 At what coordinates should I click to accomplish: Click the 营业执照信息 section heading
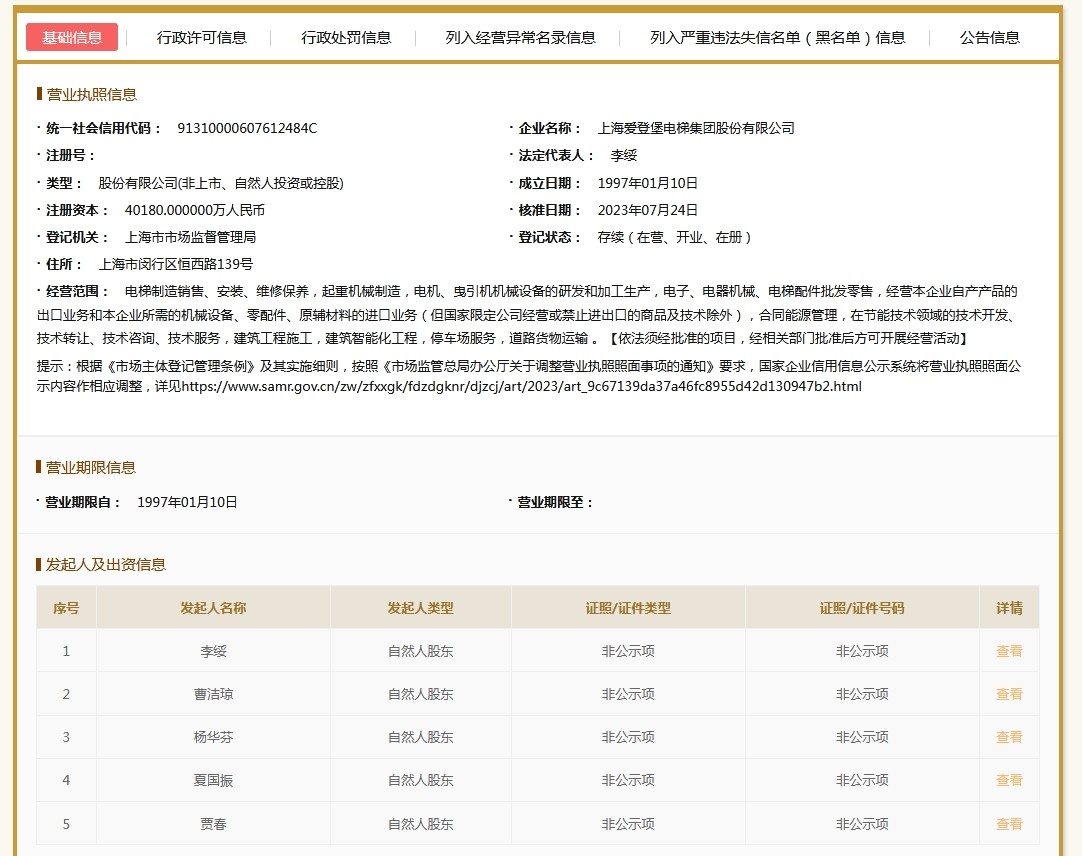[x=91, y=95]
